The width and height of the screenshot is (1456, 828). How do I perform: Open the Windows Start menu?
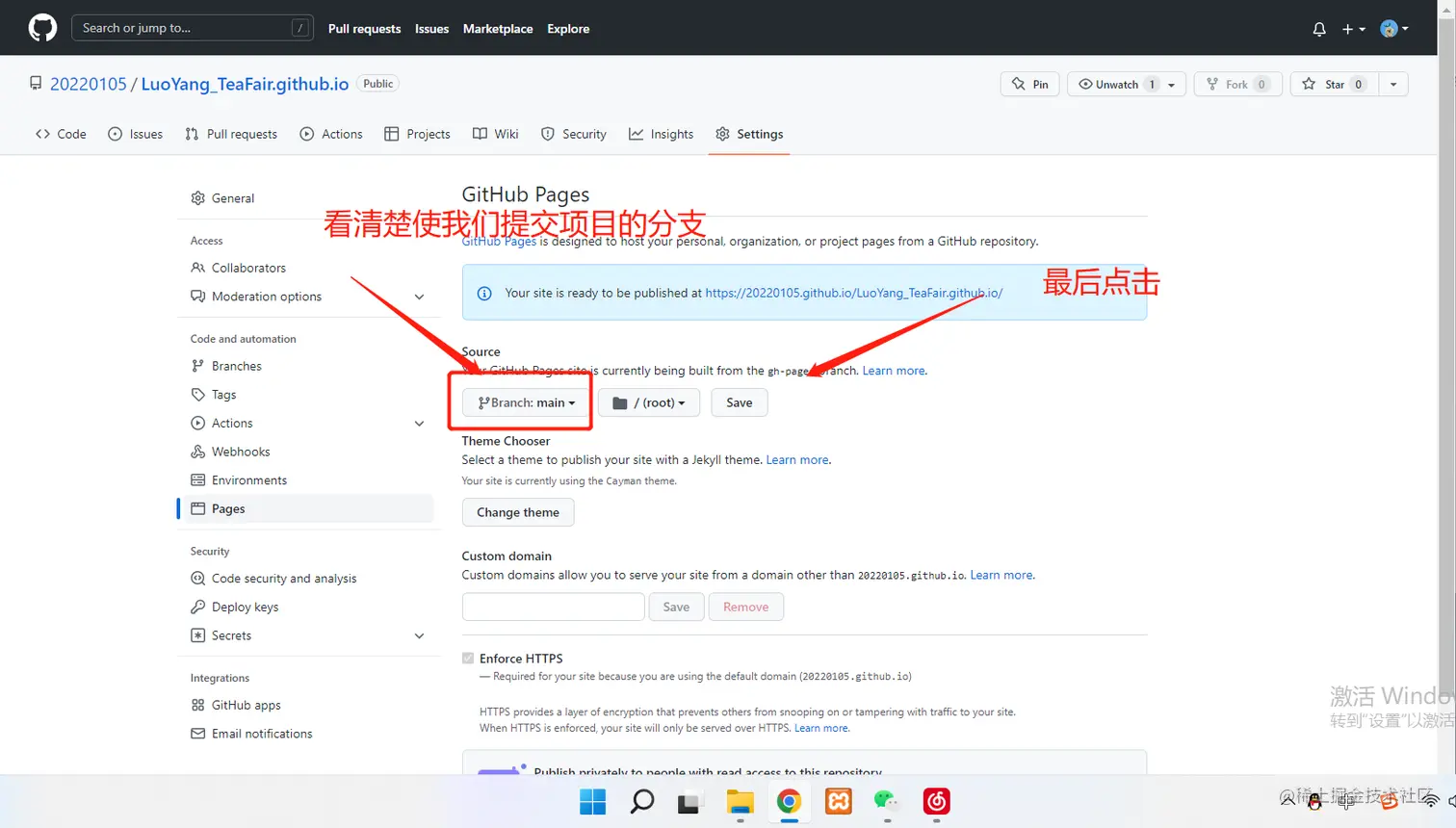[593, 801]
